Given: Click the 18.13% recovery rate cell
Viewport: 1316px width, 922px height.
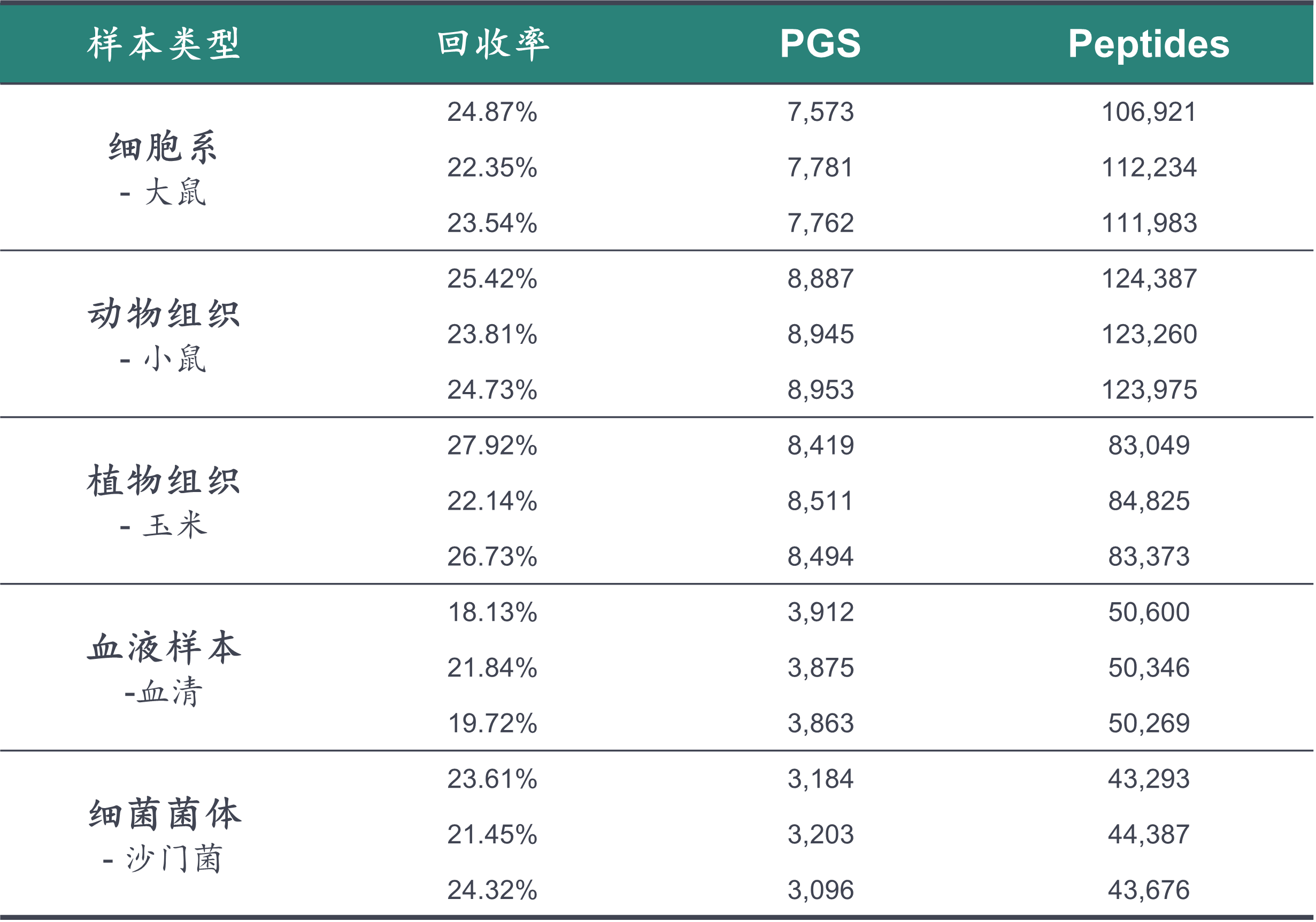Looking at the screenshot, I should [x=492, y=612].
